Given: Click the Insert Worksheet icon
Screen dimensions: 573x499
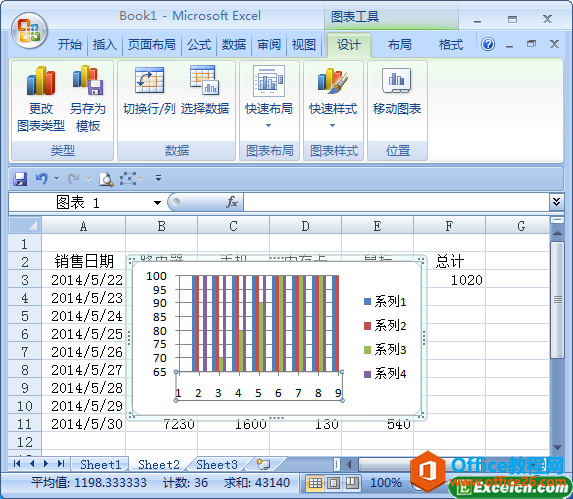Looking at the screenshot, I should pyautogui.click(x=263, y=464).
